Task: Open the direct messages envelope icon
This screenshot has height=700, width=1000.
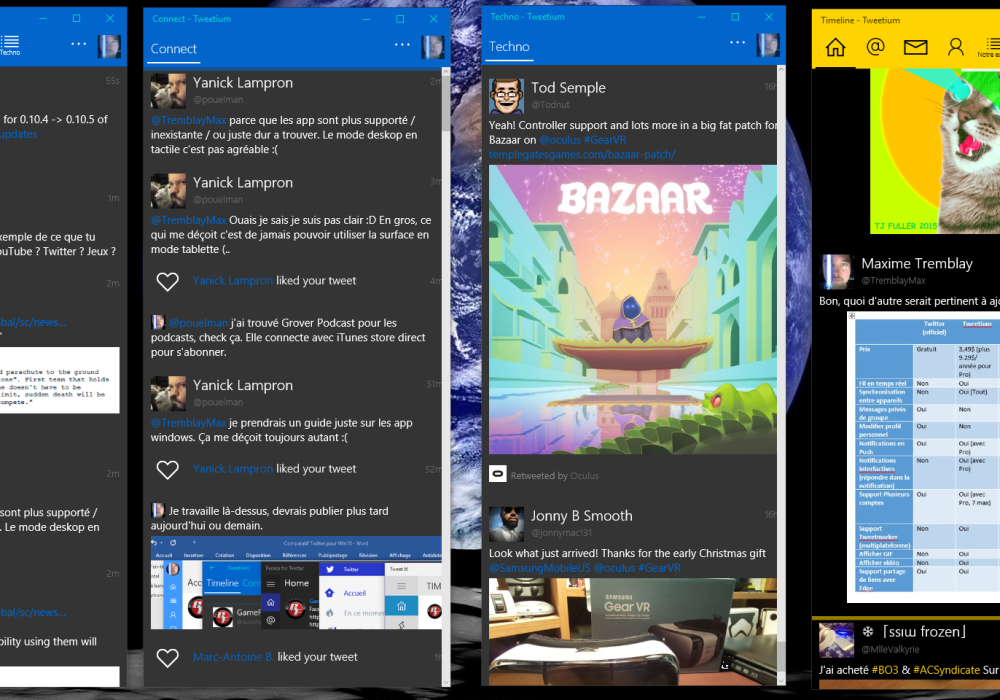Action: [x=915, y=47]
